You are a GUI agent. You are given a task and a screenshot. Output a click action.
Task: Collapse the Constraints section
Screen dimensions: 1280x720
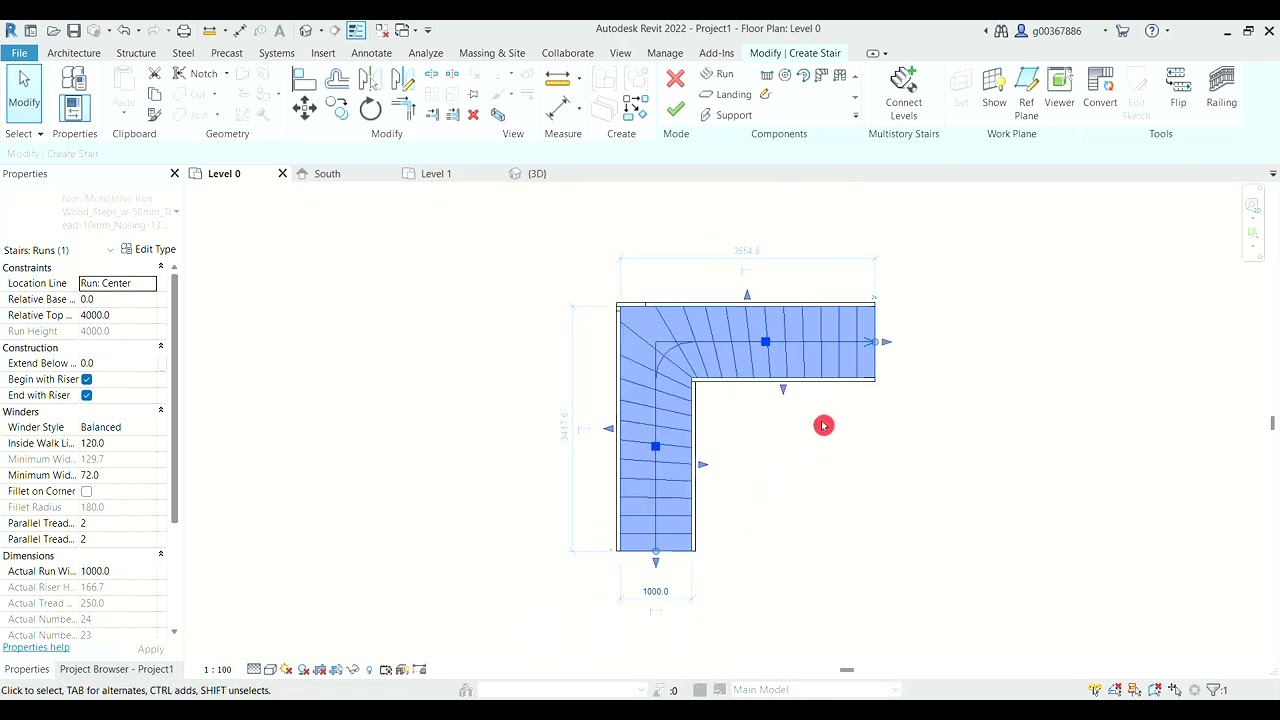tap(161, 267)
